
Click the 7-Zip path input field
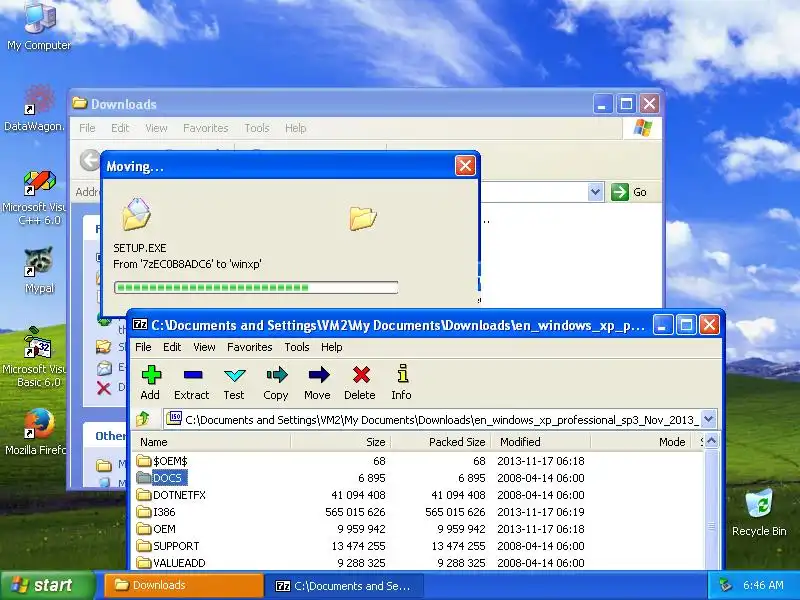pyautogui.click(x=432, y=419)
